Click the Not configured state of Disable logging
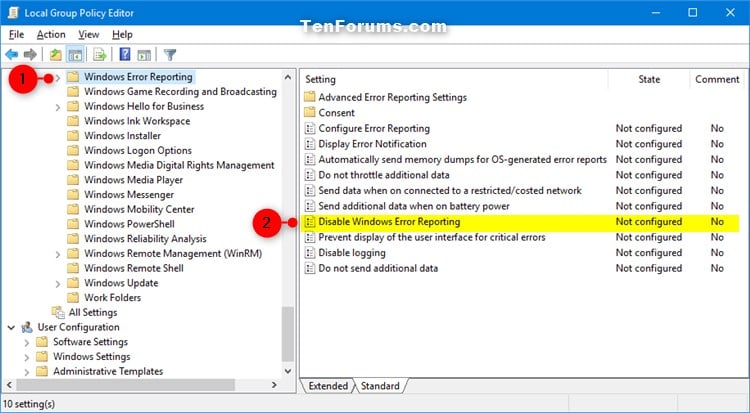The width and height of the screenshot is (750, 413). [649, 253]
